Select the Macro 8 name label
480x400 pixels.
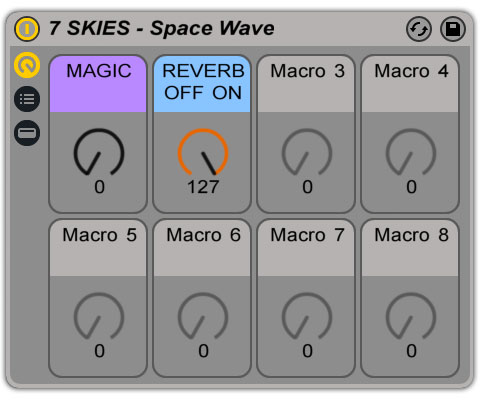(411, 235)
